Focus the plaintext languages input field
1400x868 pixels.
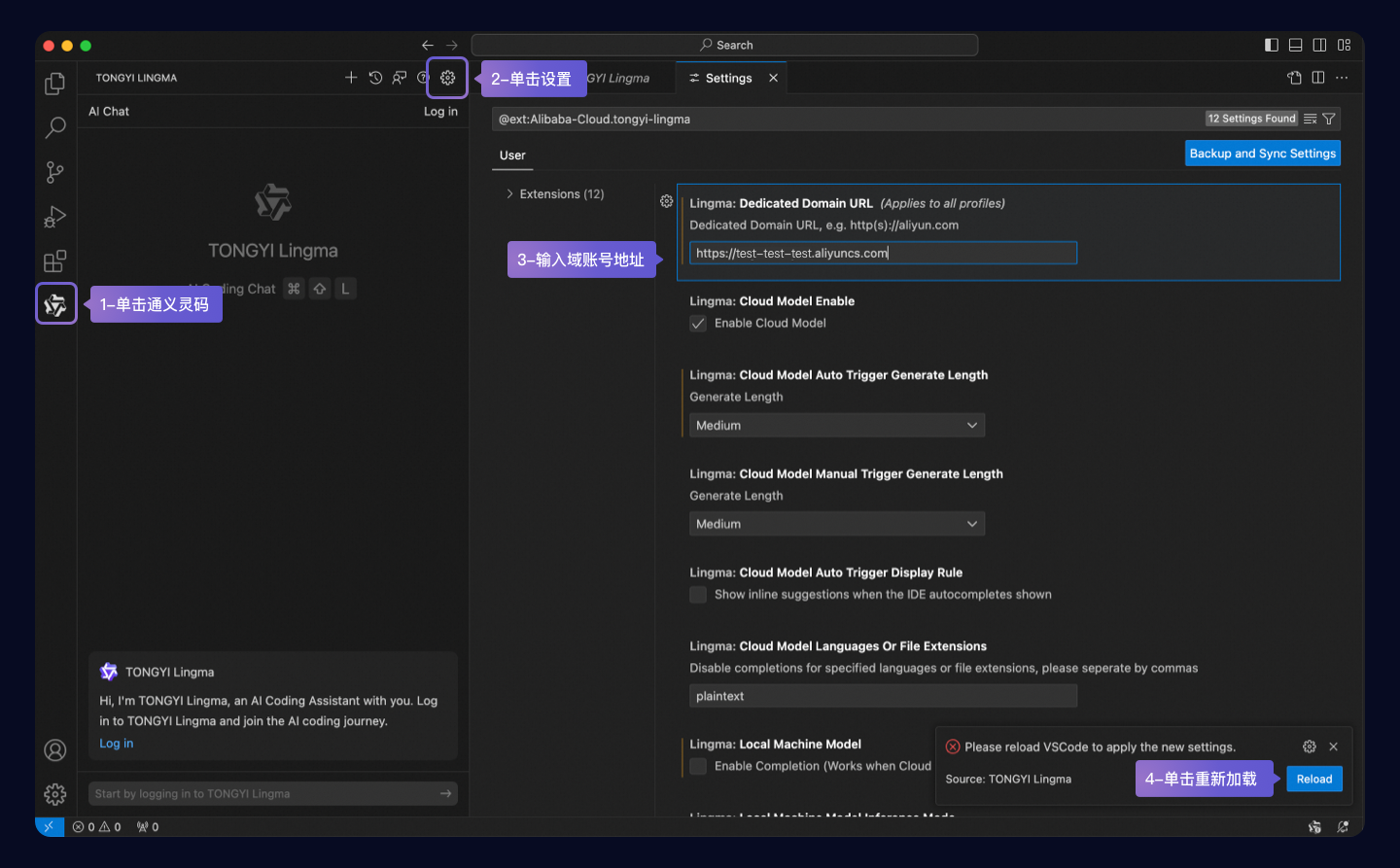pos(883,696)
